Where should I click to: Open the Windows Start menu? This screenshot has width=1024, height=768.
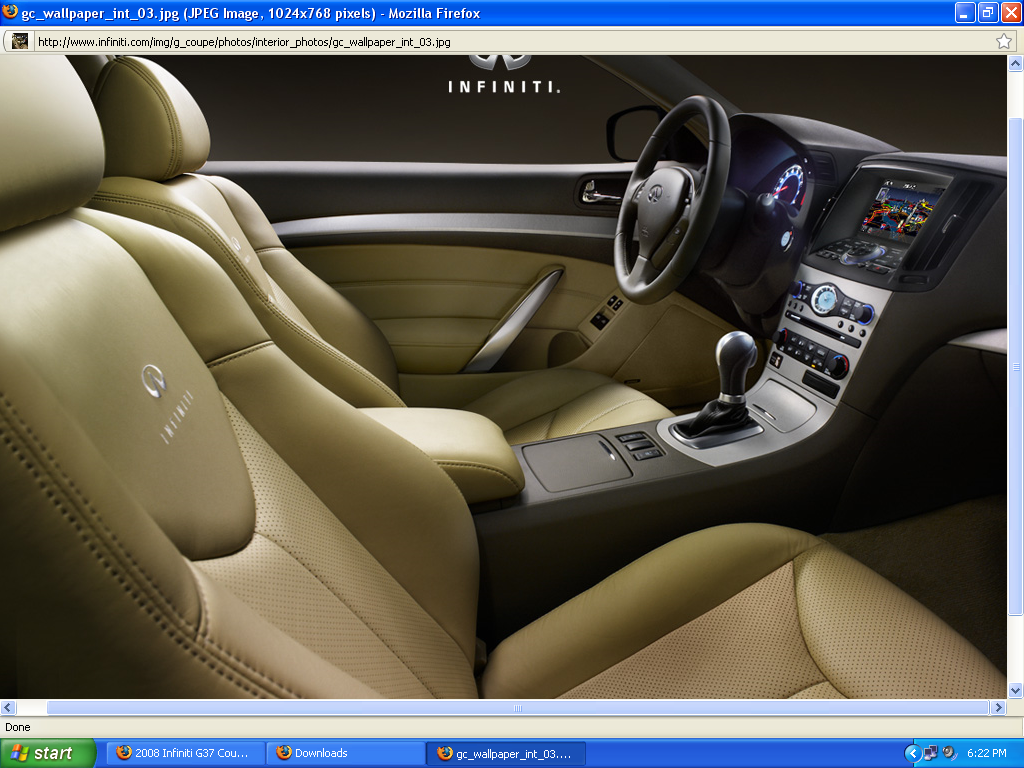coord(48,753)
